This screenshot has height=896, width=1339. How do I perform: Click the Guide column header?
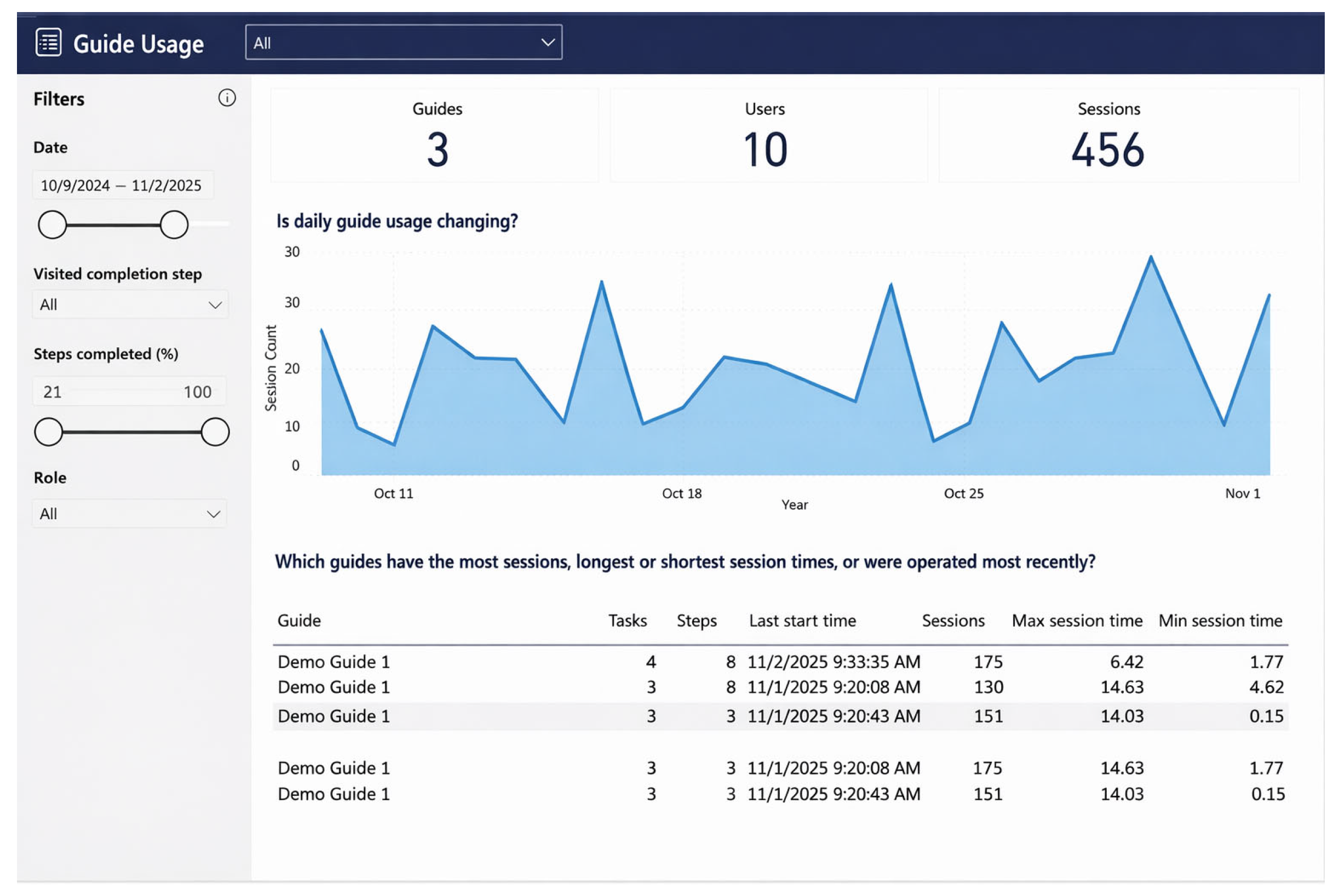[x=299, y=621]
